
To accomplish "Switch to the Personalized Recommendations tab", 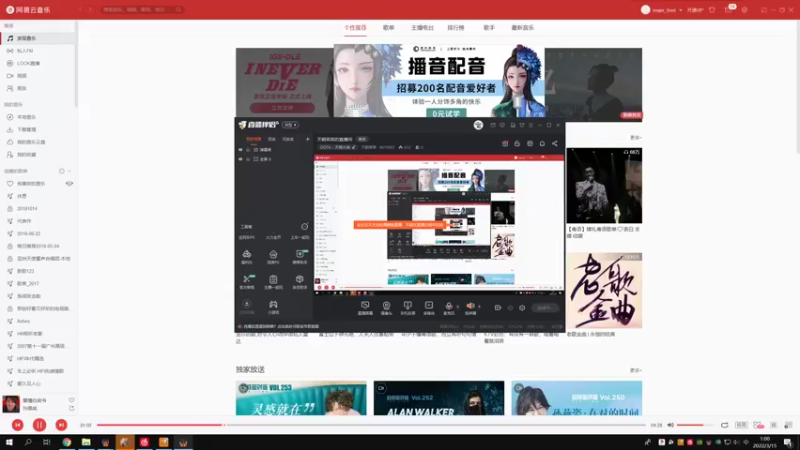I will (355, 28).
